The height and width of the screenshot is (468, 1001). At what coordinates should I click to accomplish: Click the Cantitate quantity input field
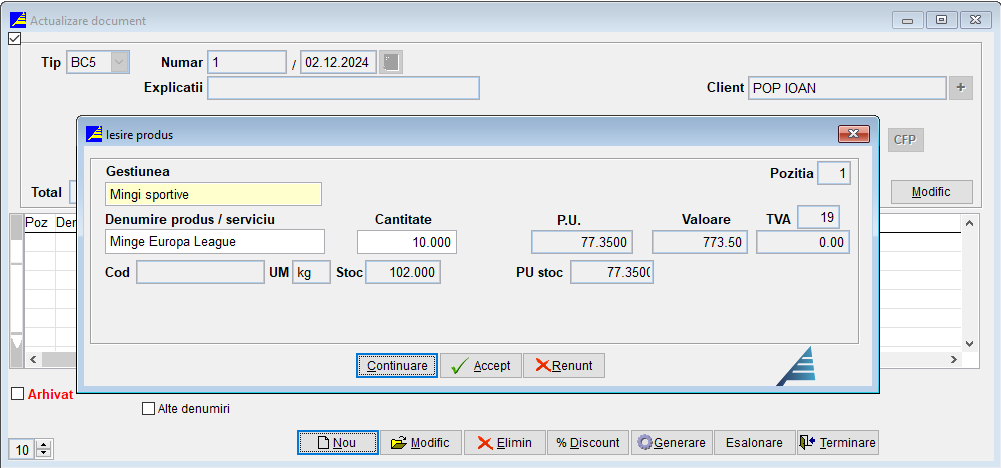point(407,242)
